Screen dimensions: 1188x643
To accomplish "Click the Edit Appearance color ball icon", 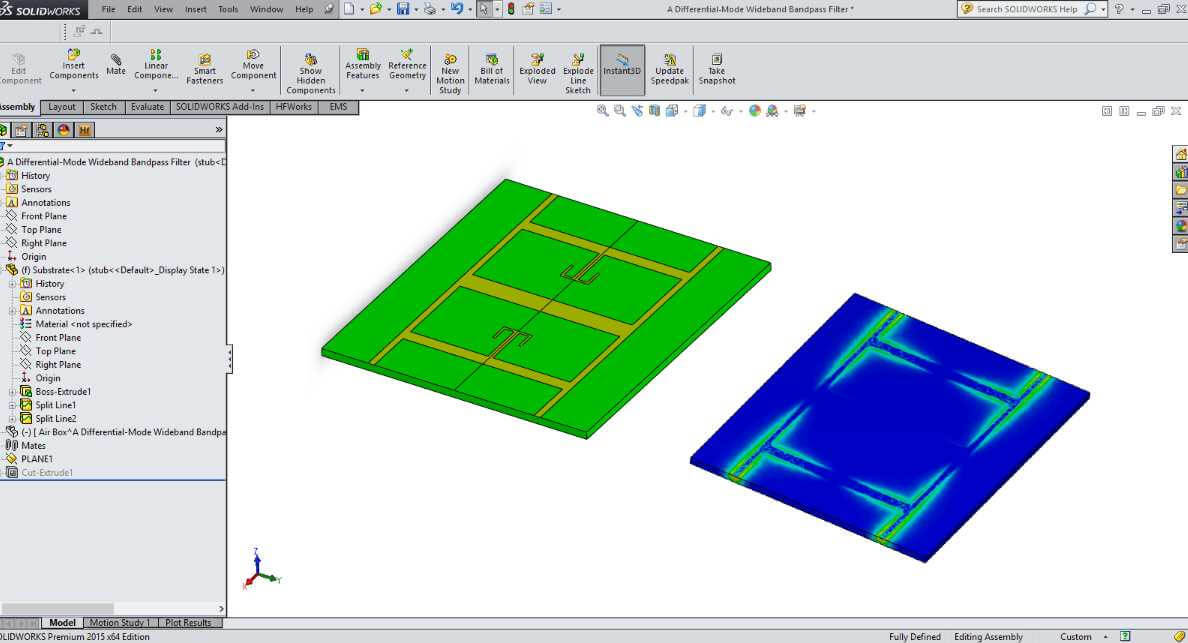I will point(754,111).
